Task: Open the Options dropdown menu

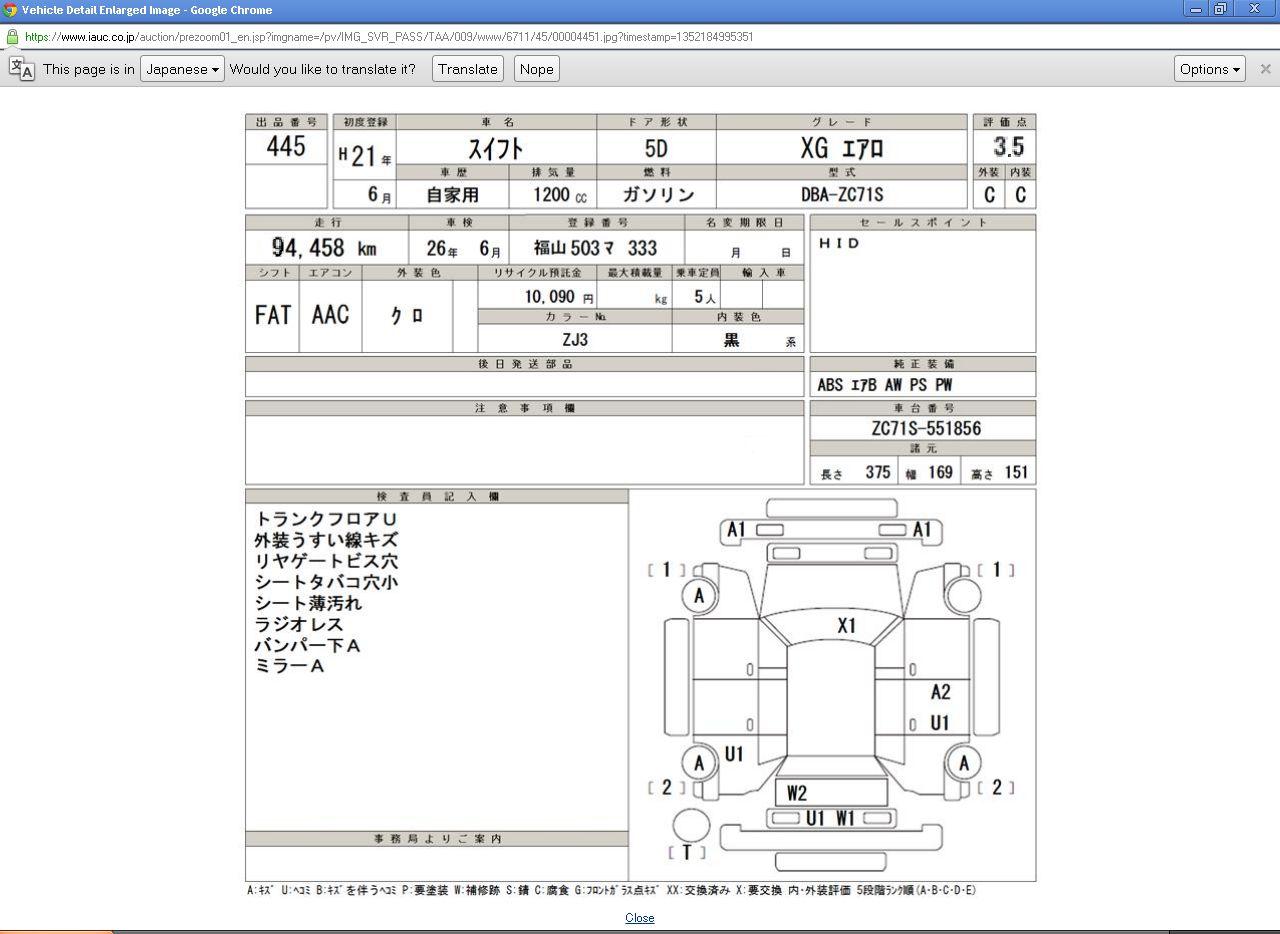Action: pos(1209,69)
